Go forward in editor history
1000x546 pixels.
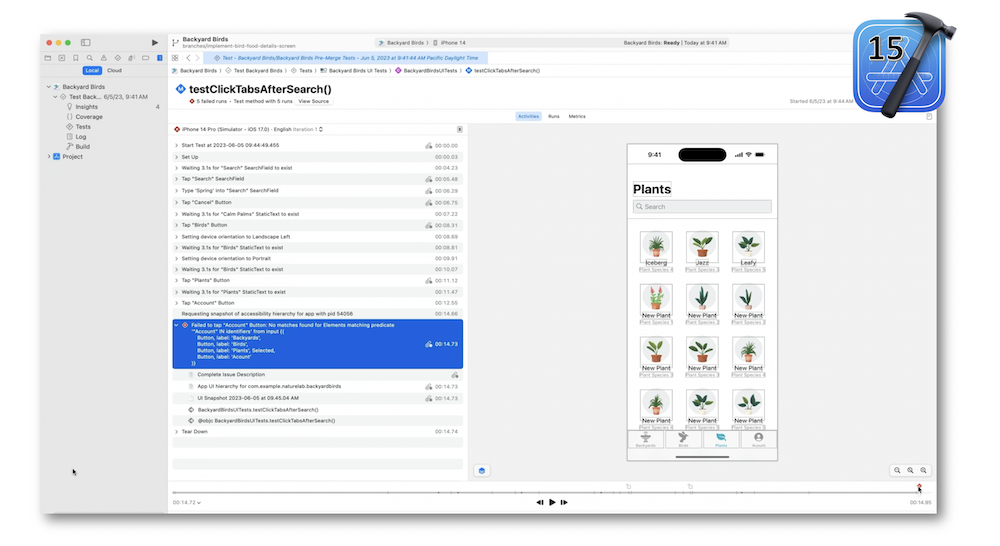(198, 58)
